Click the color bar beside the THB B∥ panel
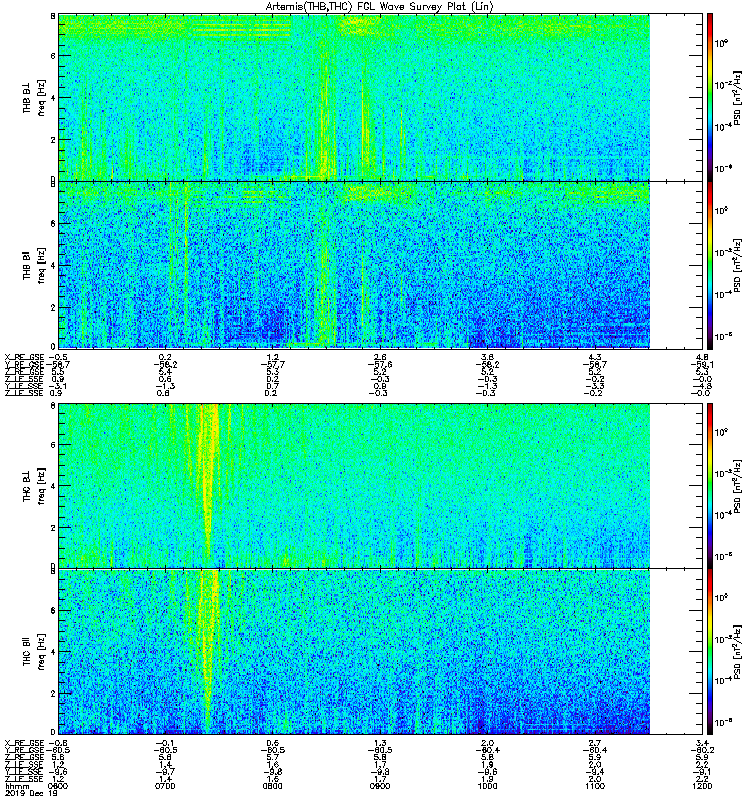 (x=710, y=265)
